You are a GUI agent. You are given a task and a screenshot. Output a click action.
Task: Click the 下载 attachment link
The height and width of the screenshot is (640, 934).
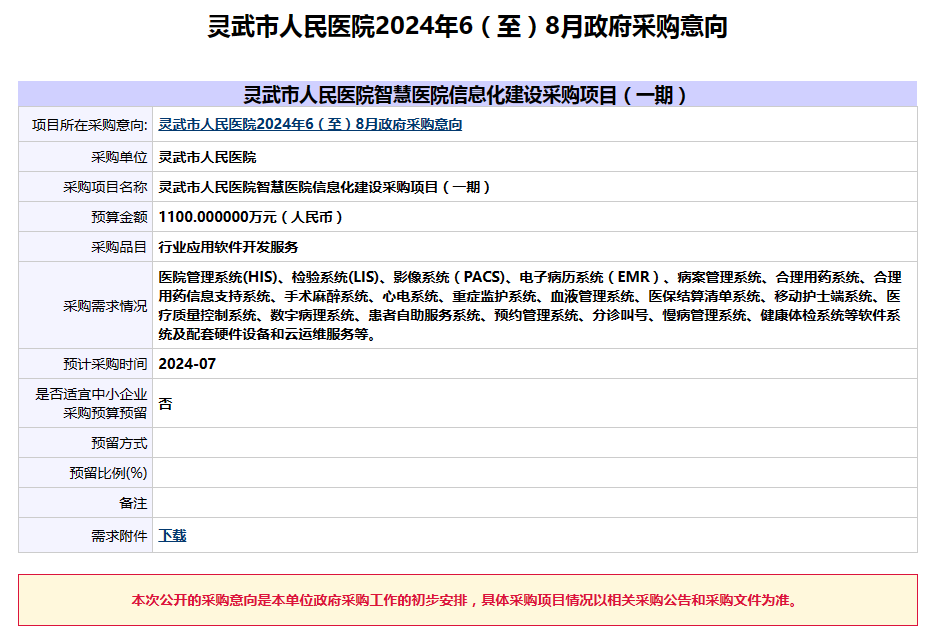pyautogui.click(x=172, y=536)
